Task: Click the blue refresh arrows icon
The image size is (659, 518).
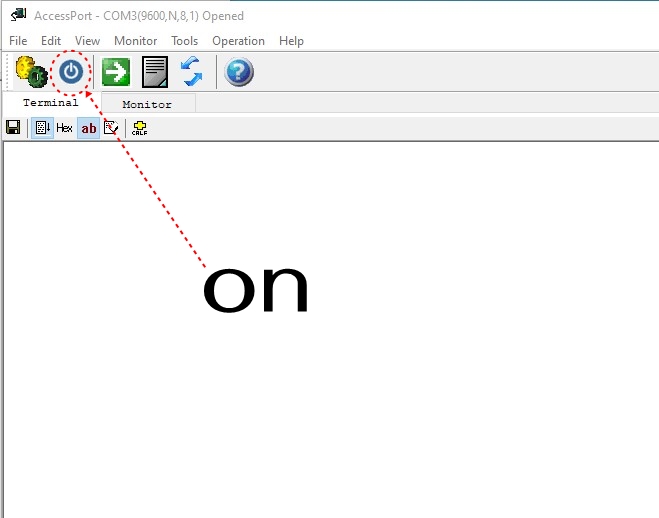Action: pyautogui.click(x=192, y=72)
